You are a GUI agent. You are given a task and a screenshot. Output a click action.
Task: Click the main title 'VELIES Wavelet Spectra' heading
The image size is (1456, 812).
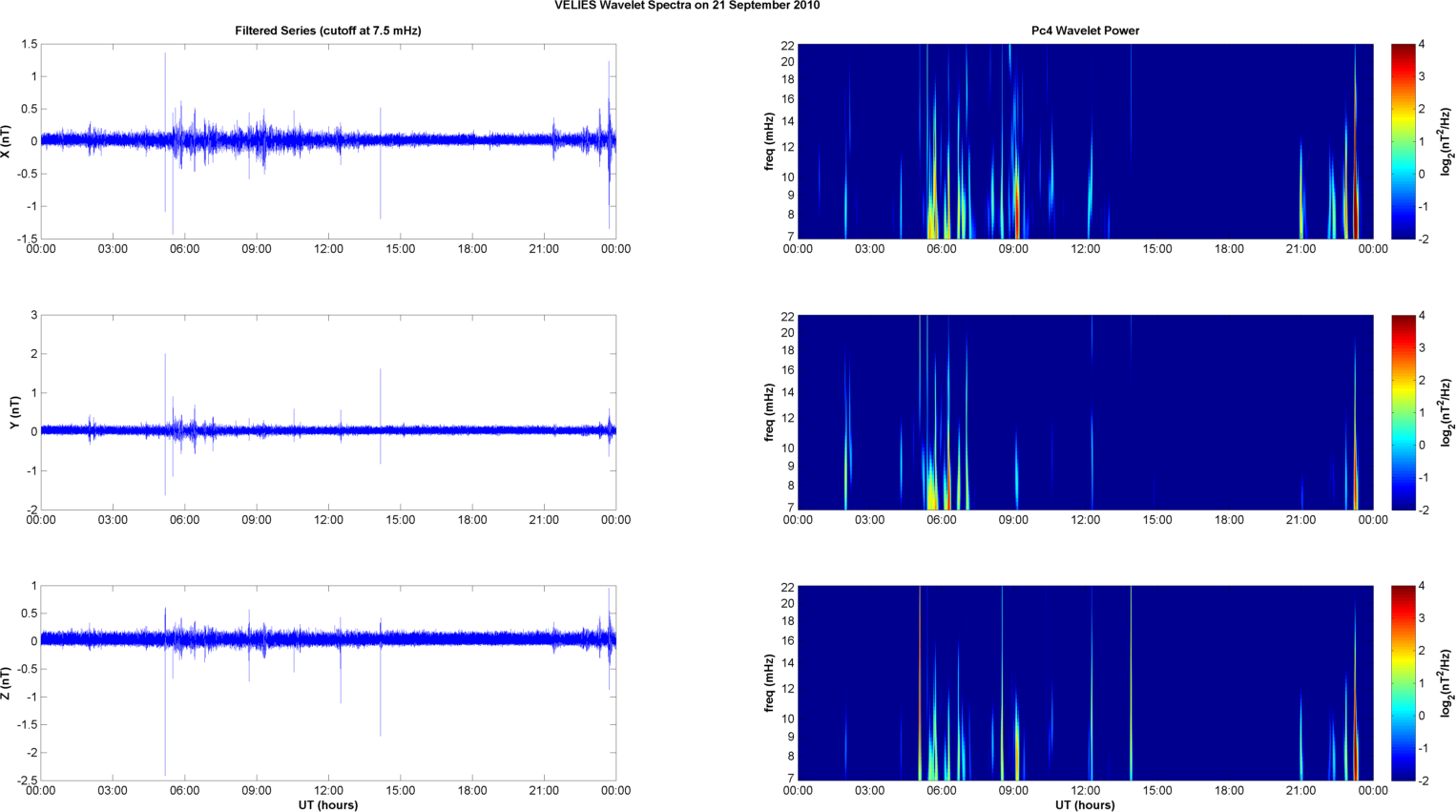687,6
